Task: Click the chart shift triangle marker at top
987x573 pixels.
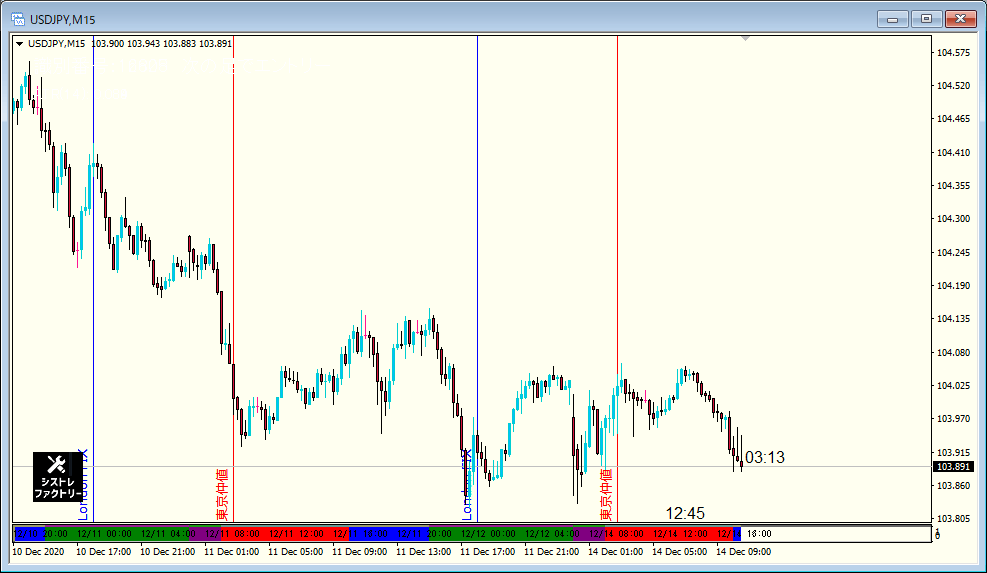Action: [x=745, y=38]
